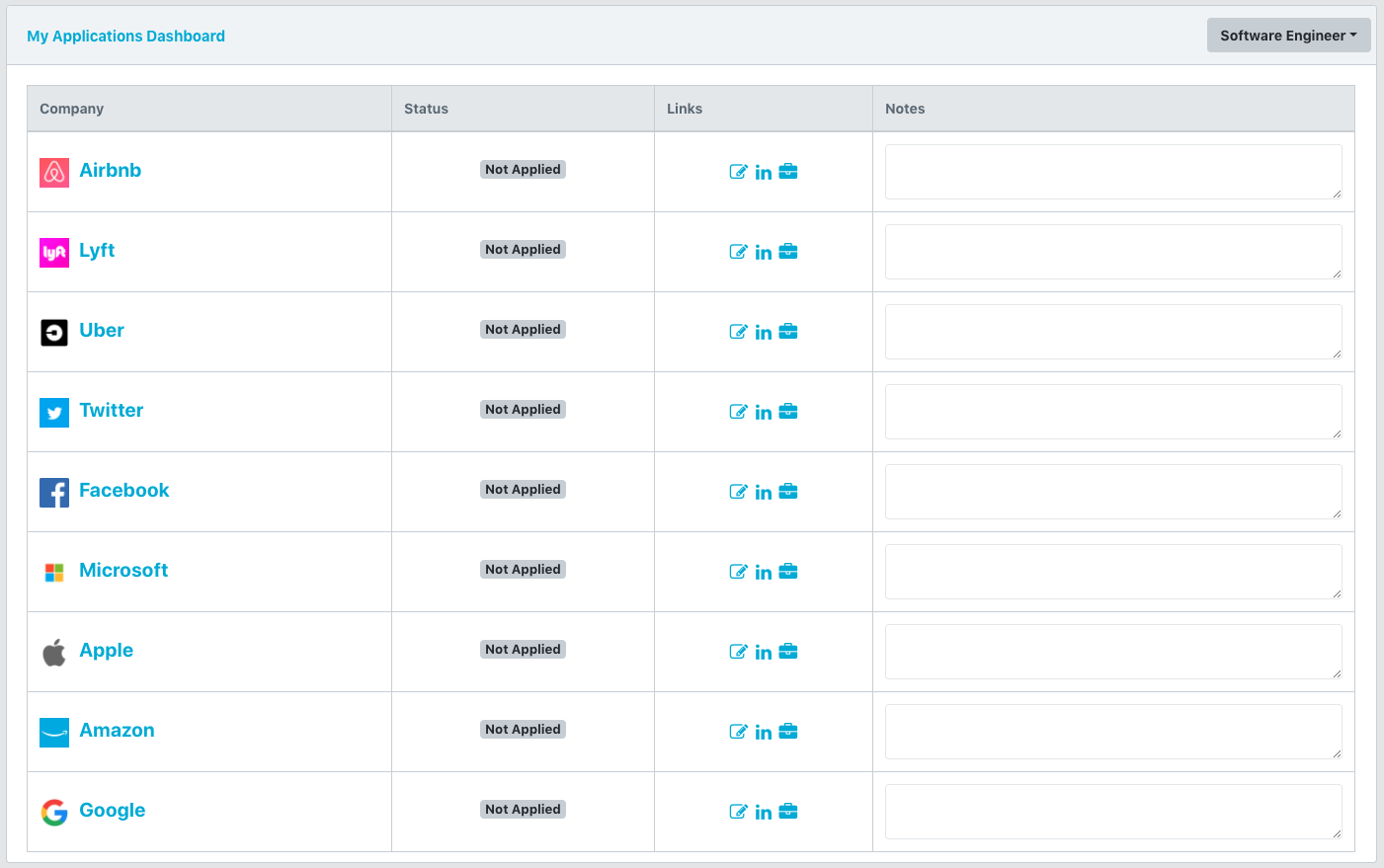Open the Facebook company link

pyautogui.click(x=123, y=491)
